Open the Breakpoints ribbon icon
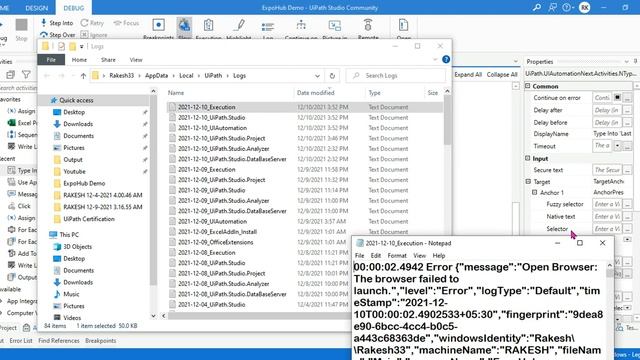Viewport: 640px width, 360px height. (158, 25)
